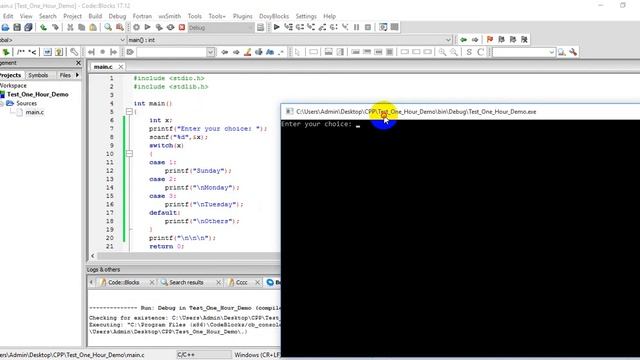Jump back with the green left arrow
The image size is (640, 360).
(463, 40)
